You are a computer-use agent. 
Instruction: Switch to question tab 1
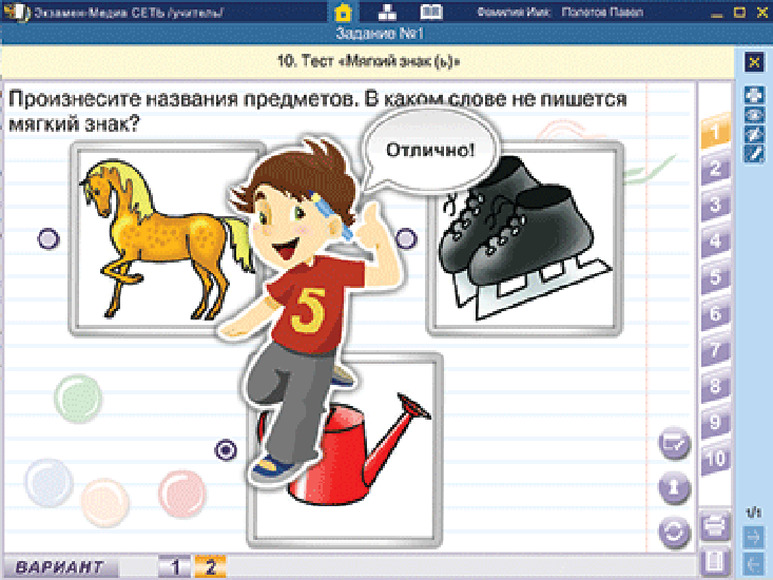(x=715, y=132)
